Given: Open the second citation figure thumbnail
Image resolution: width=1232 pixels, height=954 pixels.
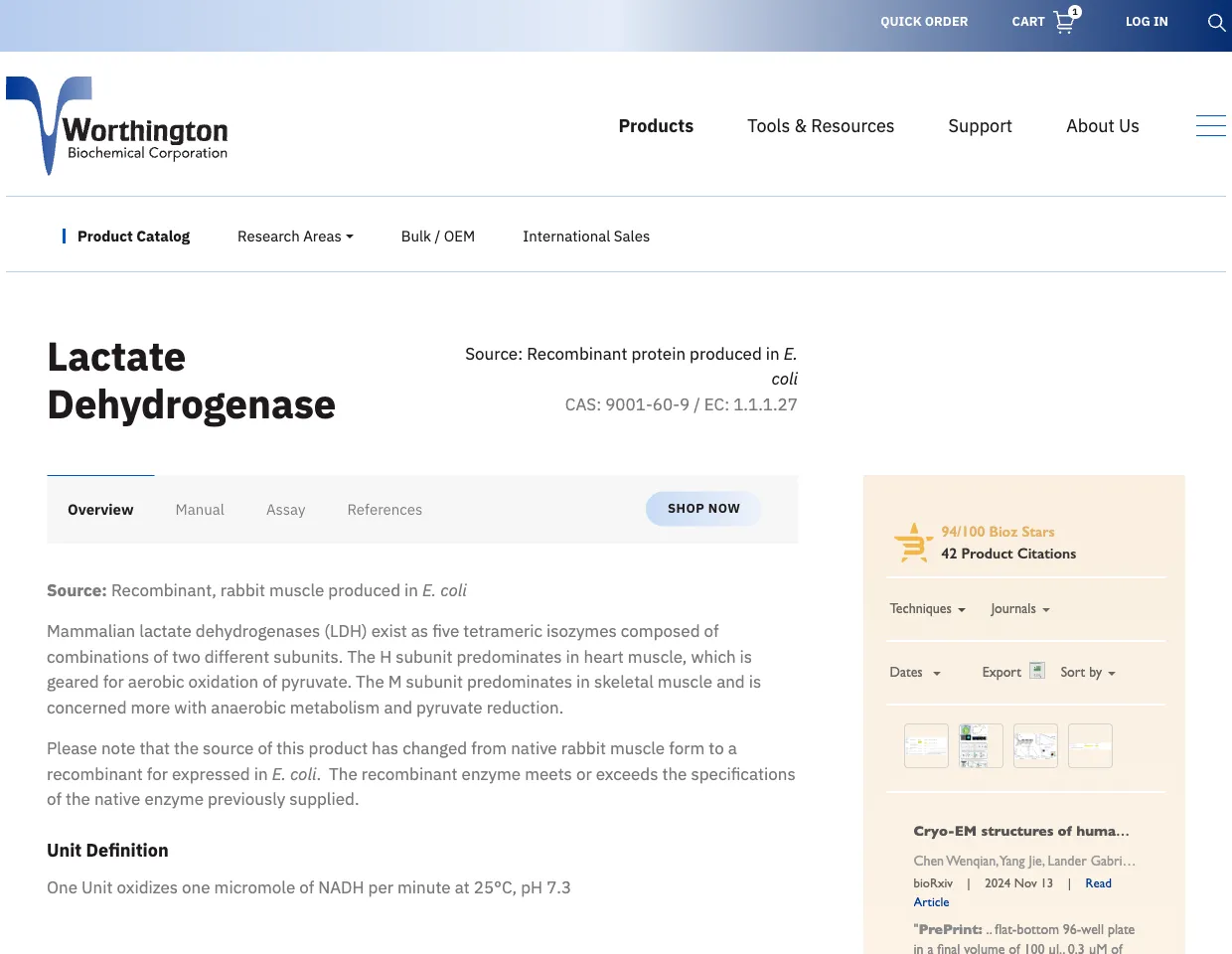Looking at the screenshot, I should pos(981,745).
